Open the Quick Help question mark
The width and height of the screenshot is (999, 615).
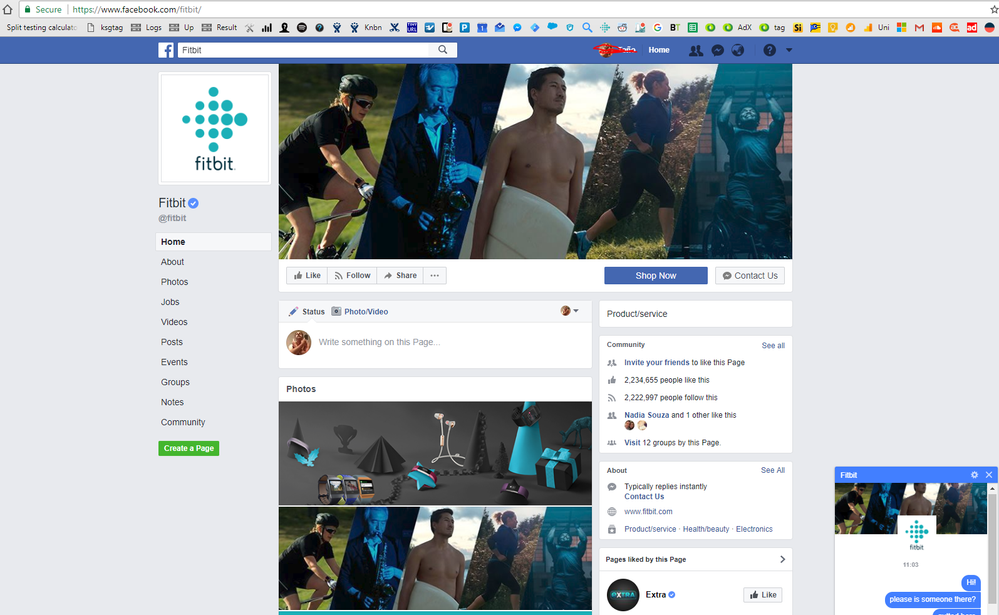(x=770, y=50)
